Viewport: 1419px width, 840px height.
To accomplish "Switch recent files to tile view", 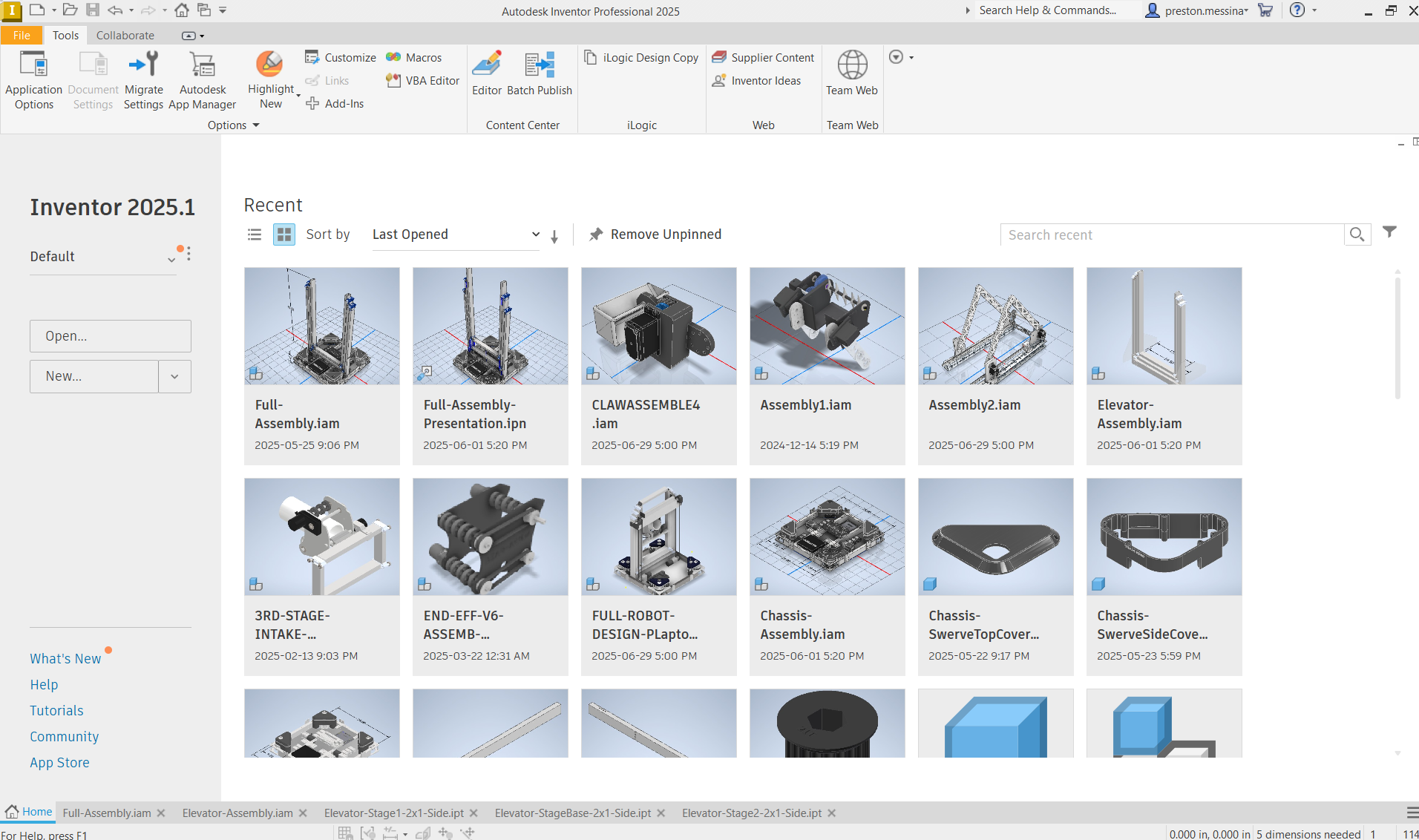I will [284, 234].
